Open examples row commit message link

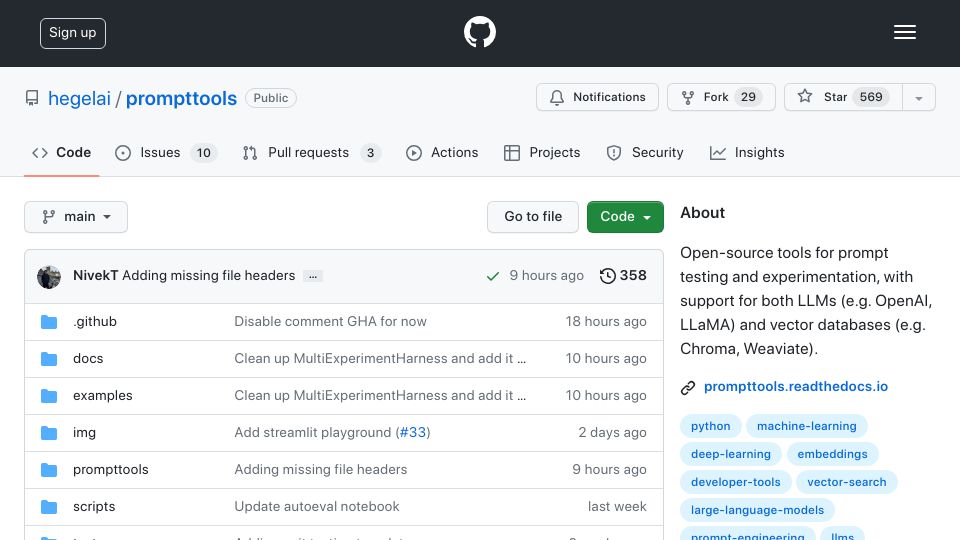point(380,396)
